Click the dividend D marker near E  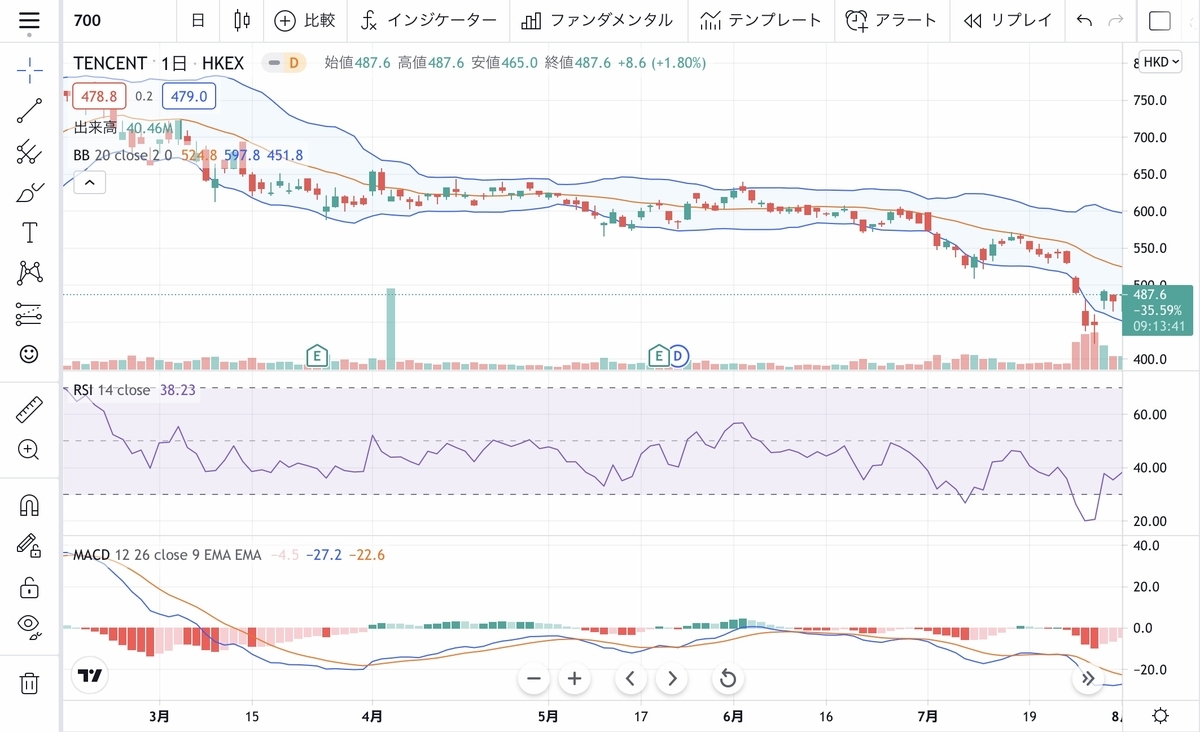click(678, 354)
